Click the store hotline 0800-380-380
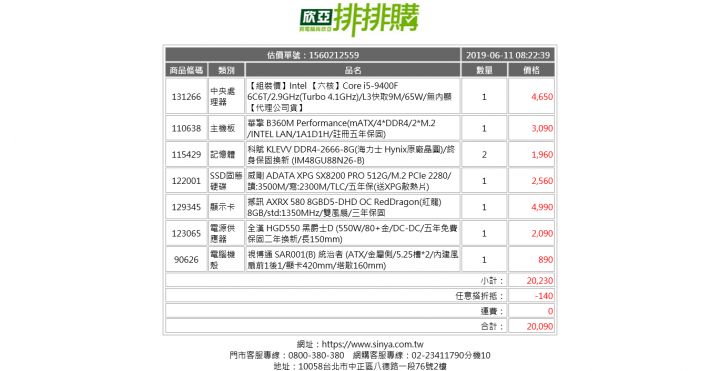The image size is (720, 371). 316,355
